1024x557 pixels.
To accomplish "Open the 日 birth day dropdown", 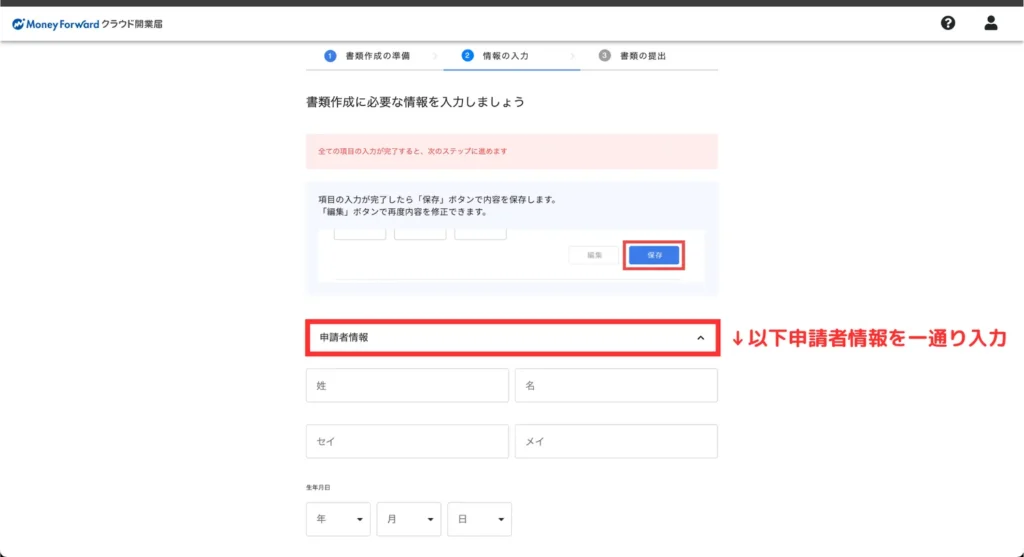I will point(479,519).
